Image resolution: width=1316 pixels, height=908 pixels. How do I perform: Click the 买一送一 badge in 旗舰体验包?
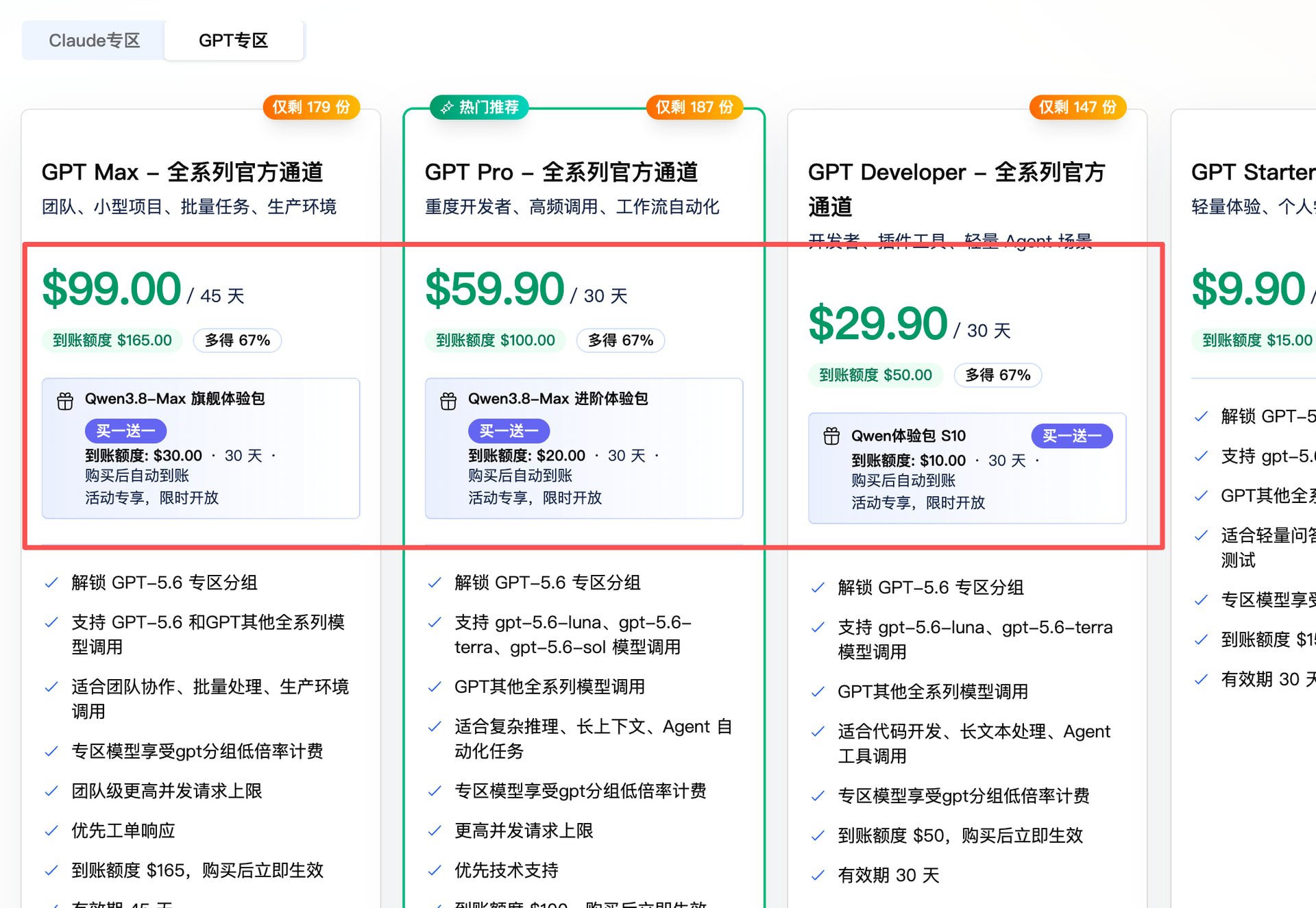[125, 431]
